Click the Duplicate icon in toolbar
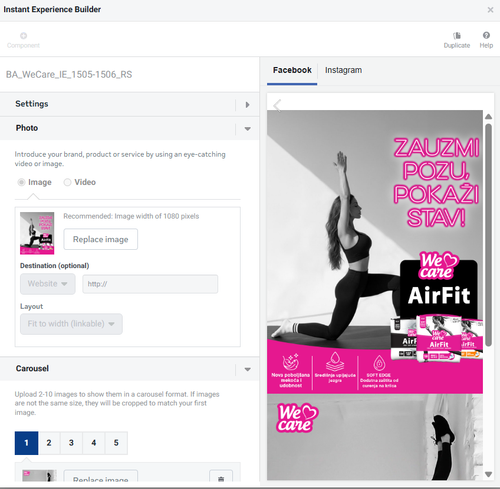The image size is (500, 489). pyautogui.click(x=457, y=36)
